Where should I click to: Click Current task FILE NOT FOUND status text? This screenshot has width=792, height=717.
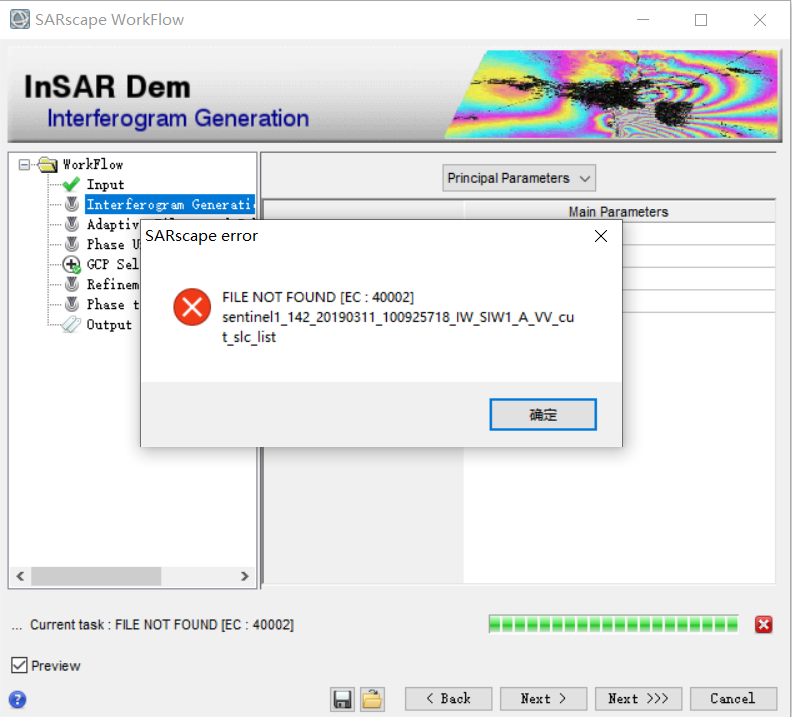click(x=162, y=625)
